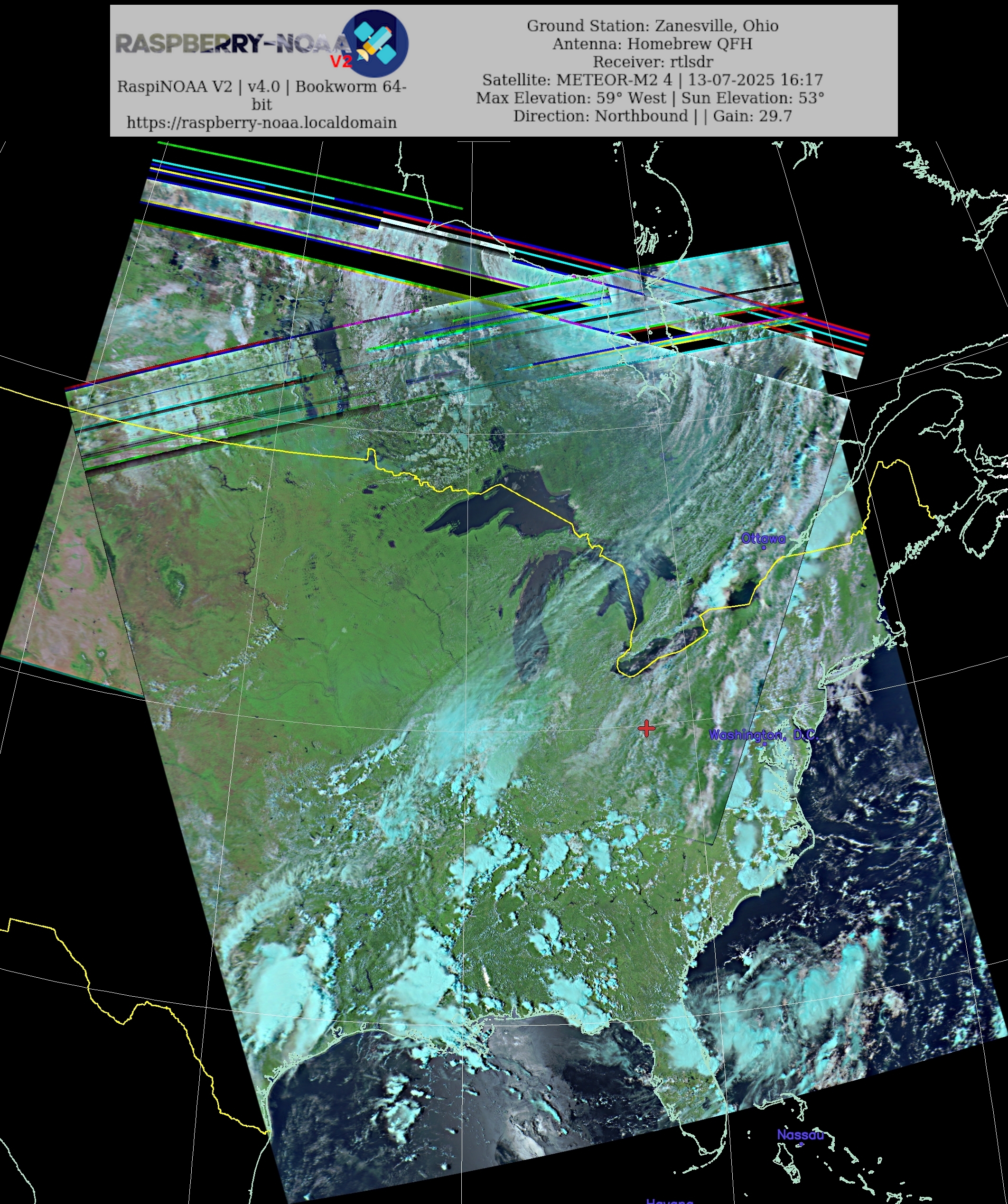Click the Max Elevation 59° West text
Viewport: 1008px width, 1204px height.
(571, 98)
